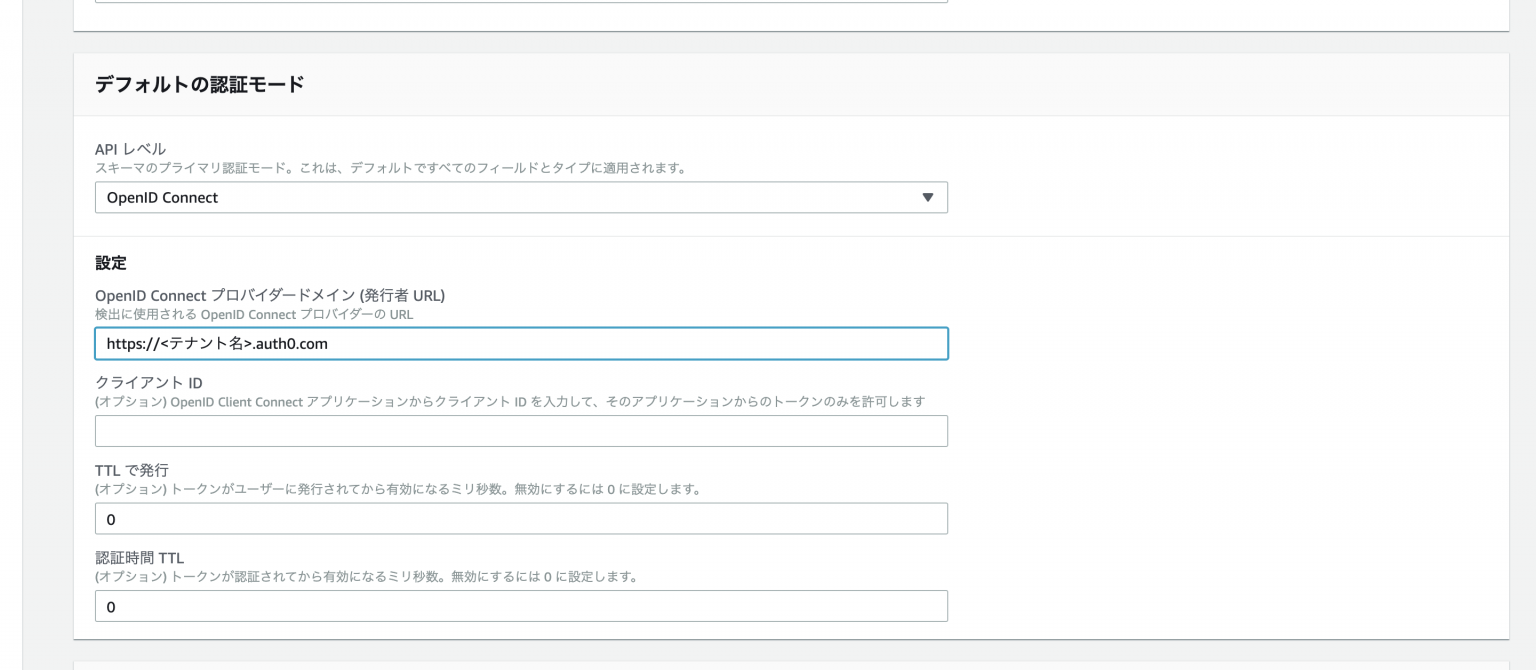This screenshot has height=670, width=1536.
Task: Click the empty Client ID input box
Action: [x=521, y=431]
